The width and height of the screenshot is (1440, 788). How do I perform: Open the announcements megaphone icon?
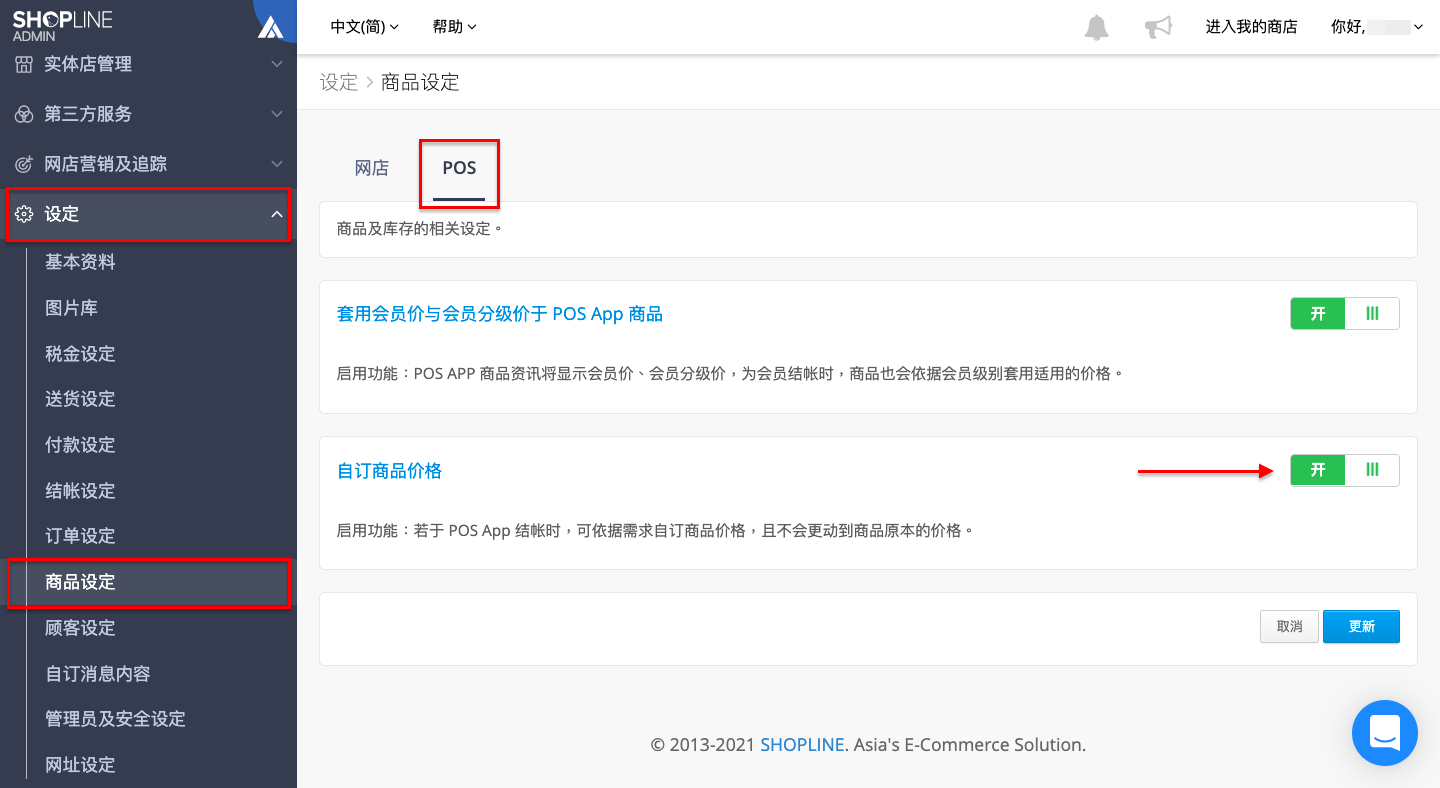pos(1158,28)
